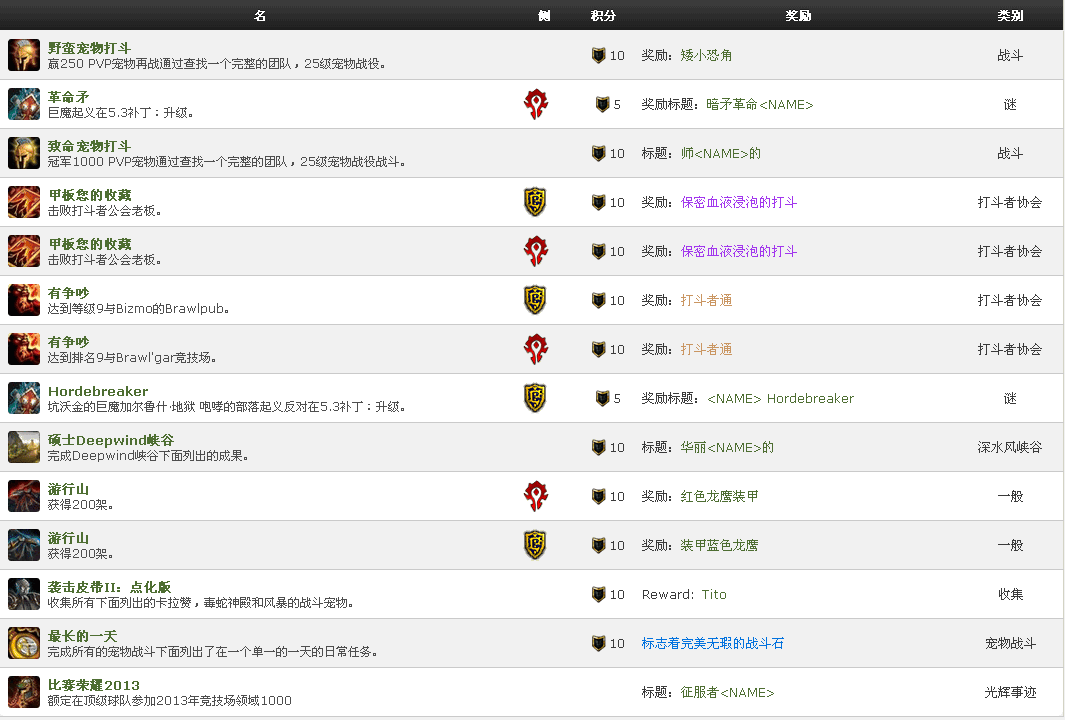Click the 深水风峡谷 category cell
This screenshot has width=1065, height=720.
point(1010,447)
